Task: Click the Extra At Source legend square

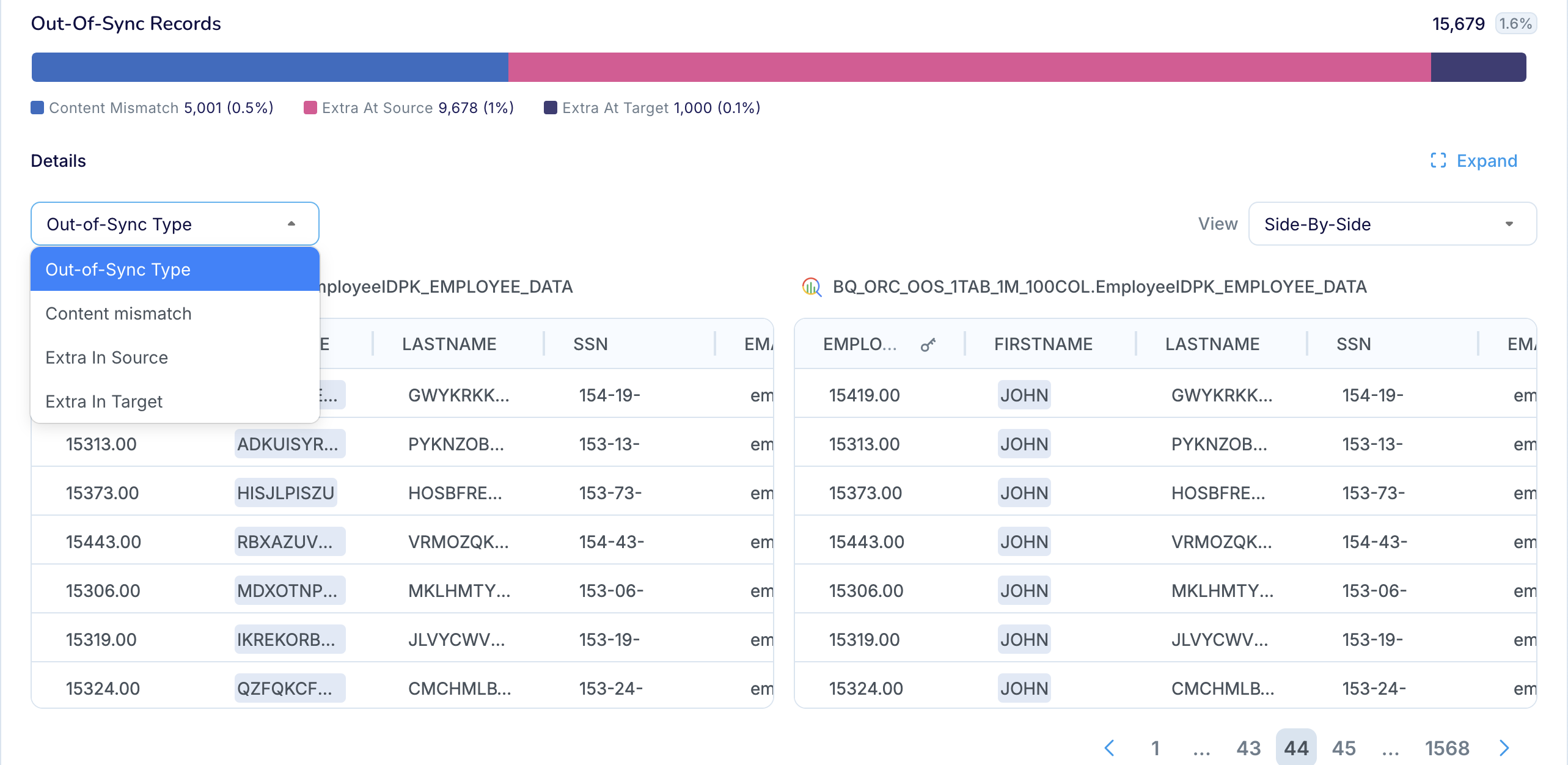Action: 310,107
